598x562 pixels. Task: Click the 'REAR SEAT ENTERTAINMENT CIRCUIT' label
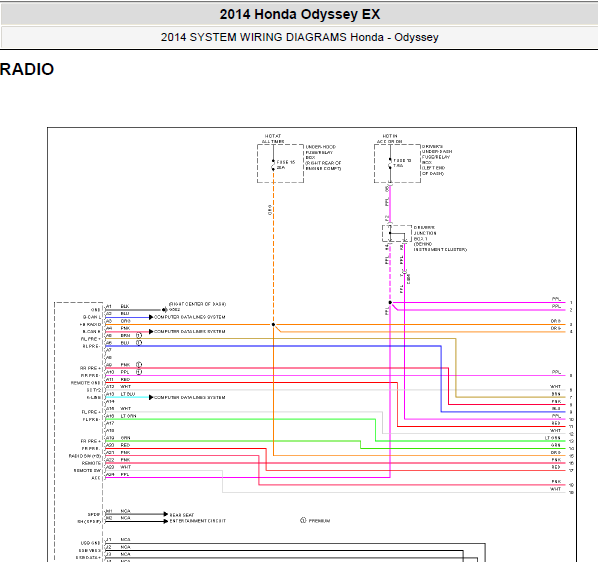pyautogui.click(x=198, y=518)
